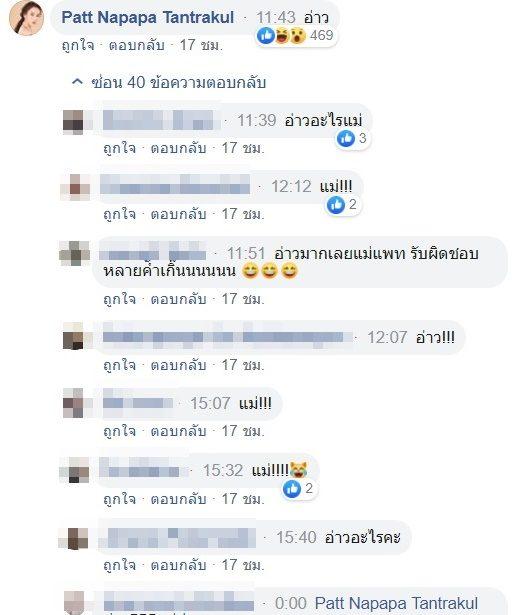The height and width of the screenshot is (615, 524).
Task: Click the like icon on the 12:12 reply
Action: pyautogui.click(x=336, y=205)
